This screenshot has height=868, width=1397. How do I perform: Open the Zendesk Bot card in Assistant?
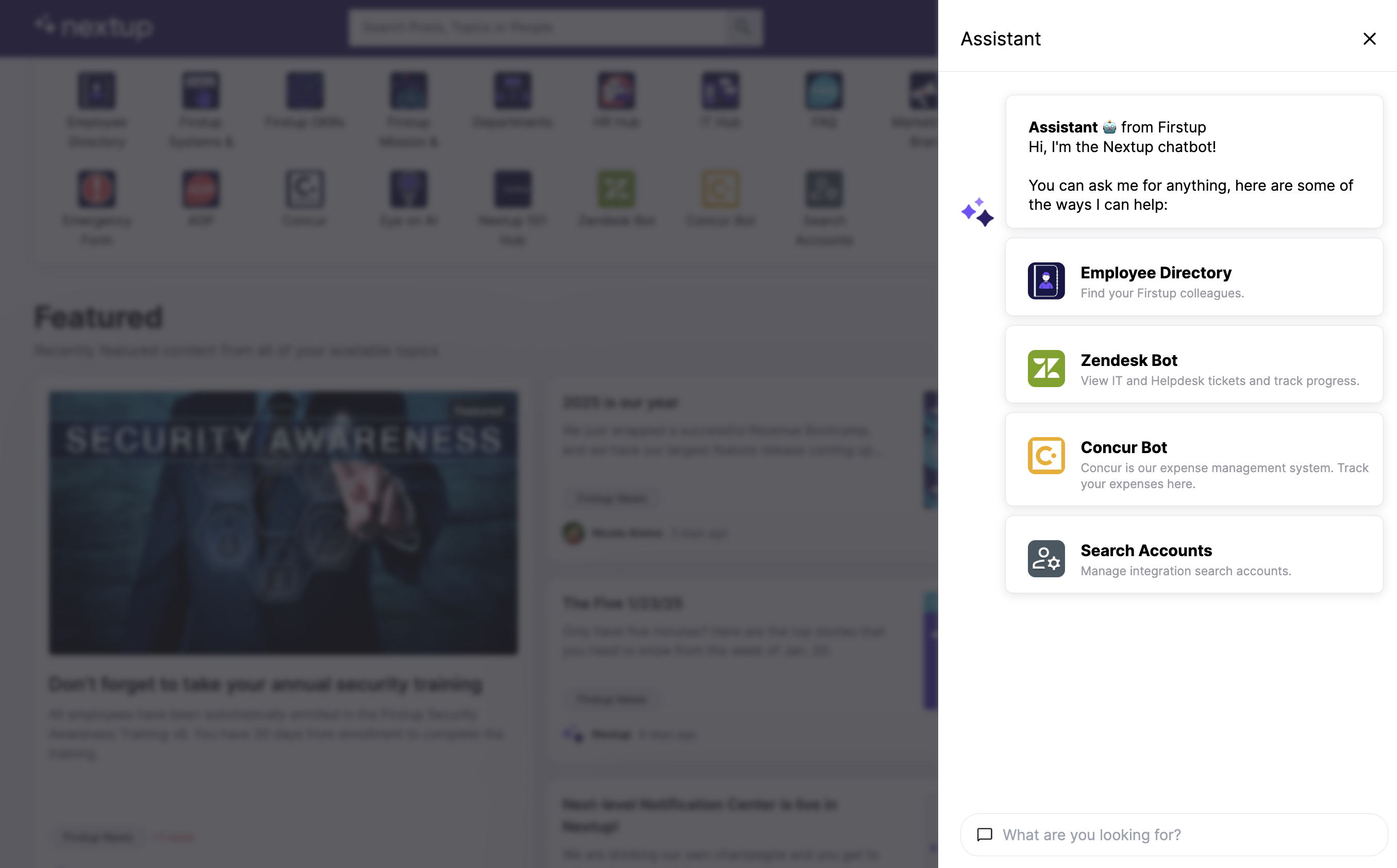(1194, 364)
